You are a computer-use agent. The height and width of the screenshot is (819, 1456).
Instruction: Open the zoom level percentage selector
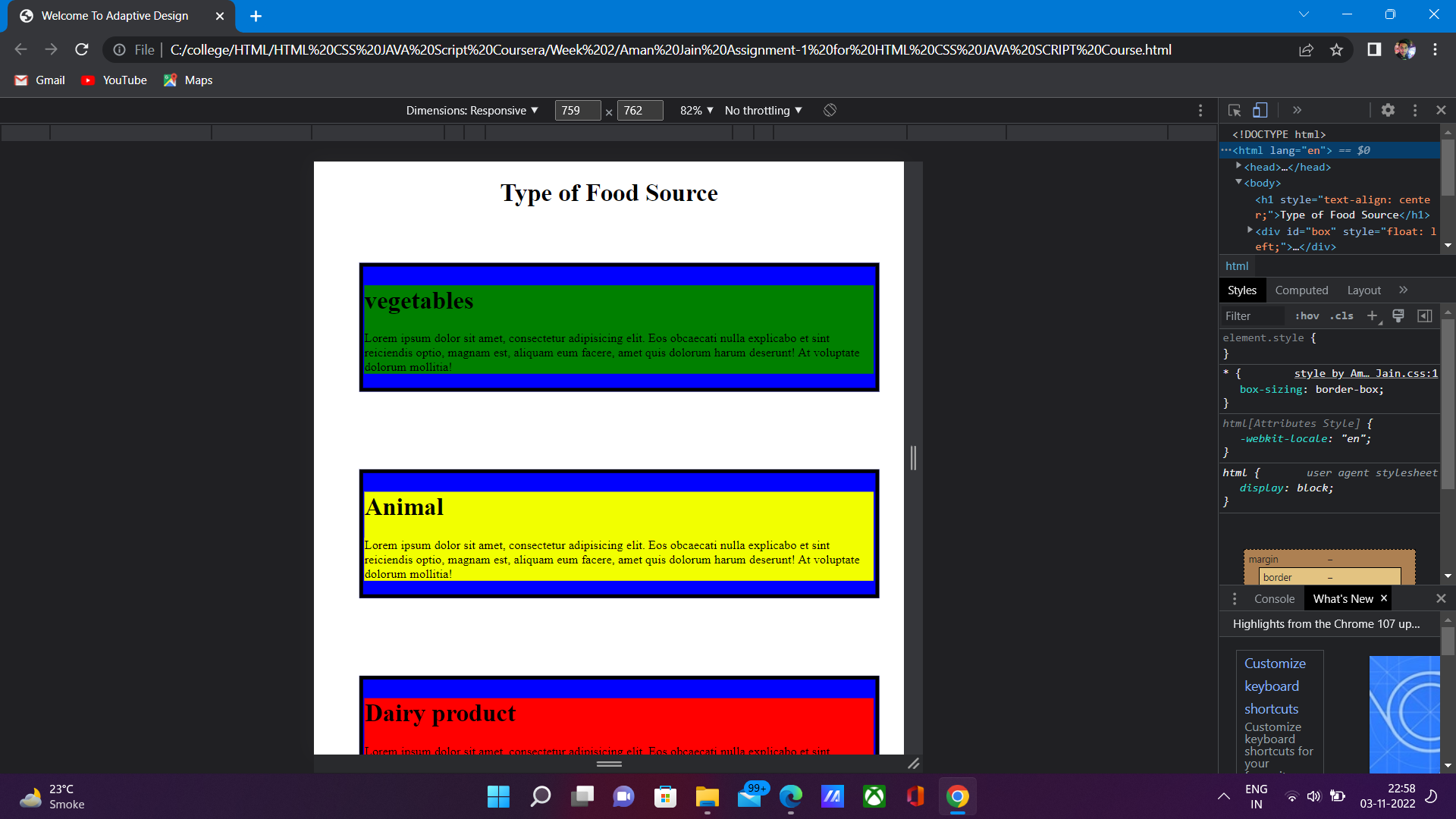(696, 110)
